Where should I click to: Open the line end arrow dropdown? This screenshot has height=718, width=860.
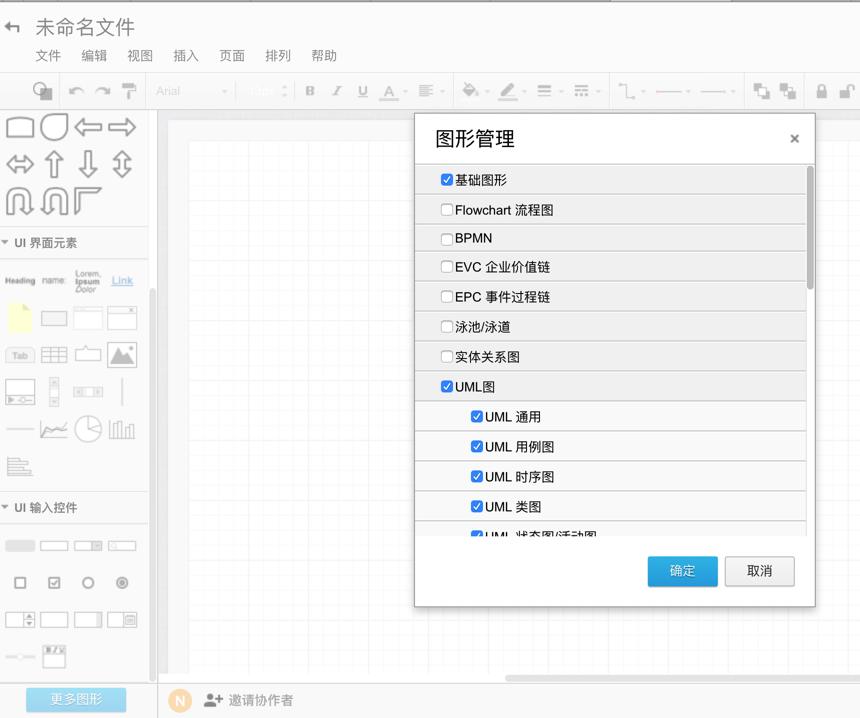(x=717, y=92)
